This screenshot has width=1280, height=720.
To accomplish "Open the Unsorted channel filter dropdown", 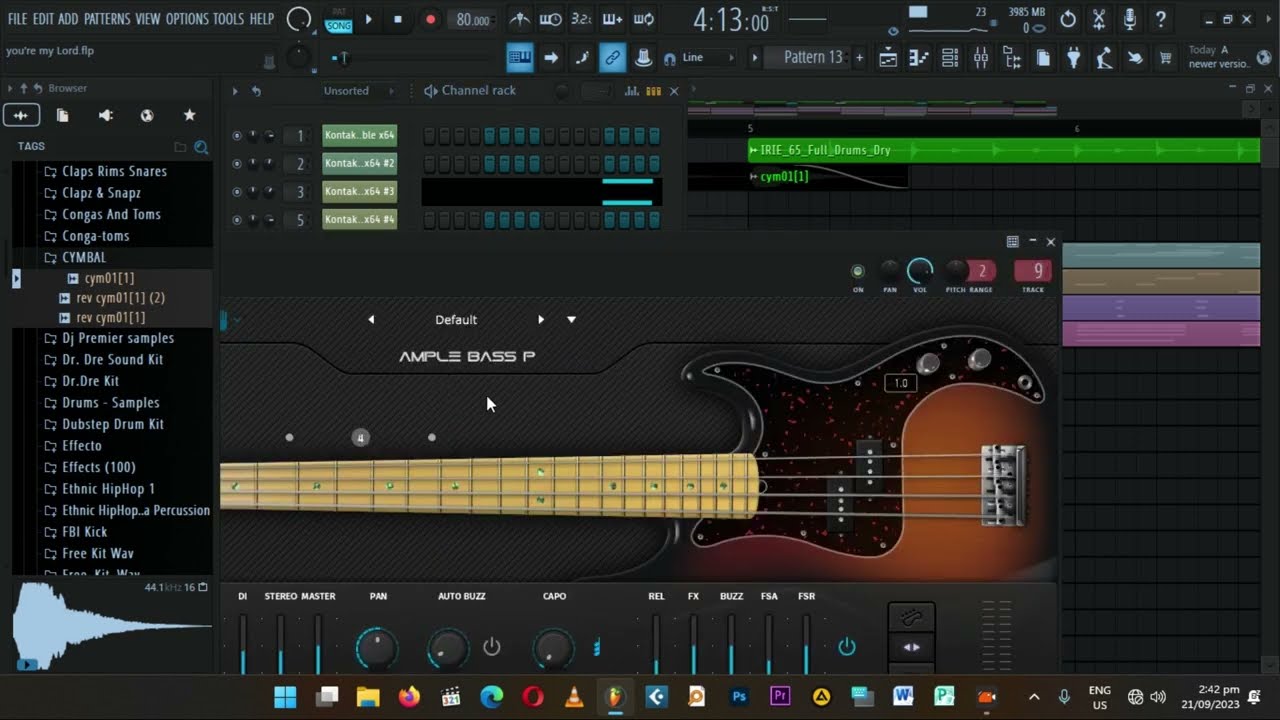I will pyautogui.click(x=357, y=91).
